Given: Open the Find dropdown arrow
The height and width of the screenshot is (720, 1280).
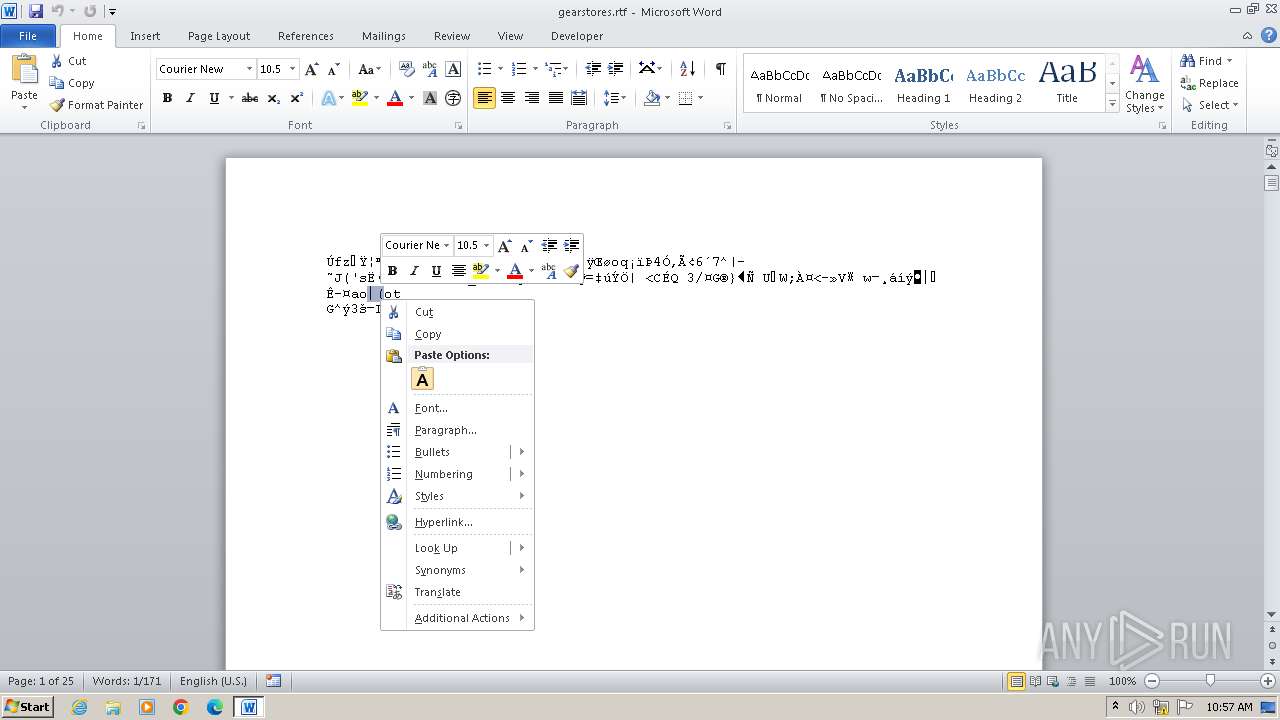Looking at the screenshot, I should click(x=1229, y=61).
